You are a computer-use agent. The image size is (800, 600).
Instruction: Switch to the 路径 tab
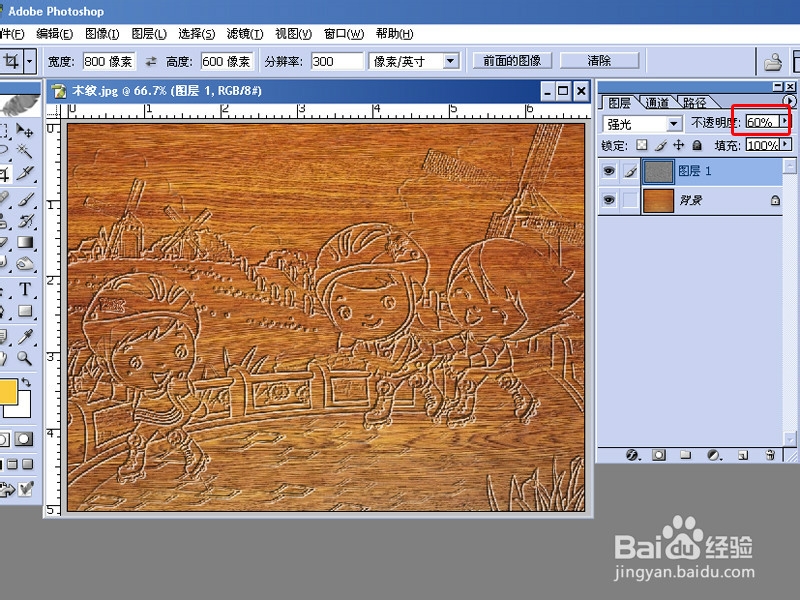695,103
